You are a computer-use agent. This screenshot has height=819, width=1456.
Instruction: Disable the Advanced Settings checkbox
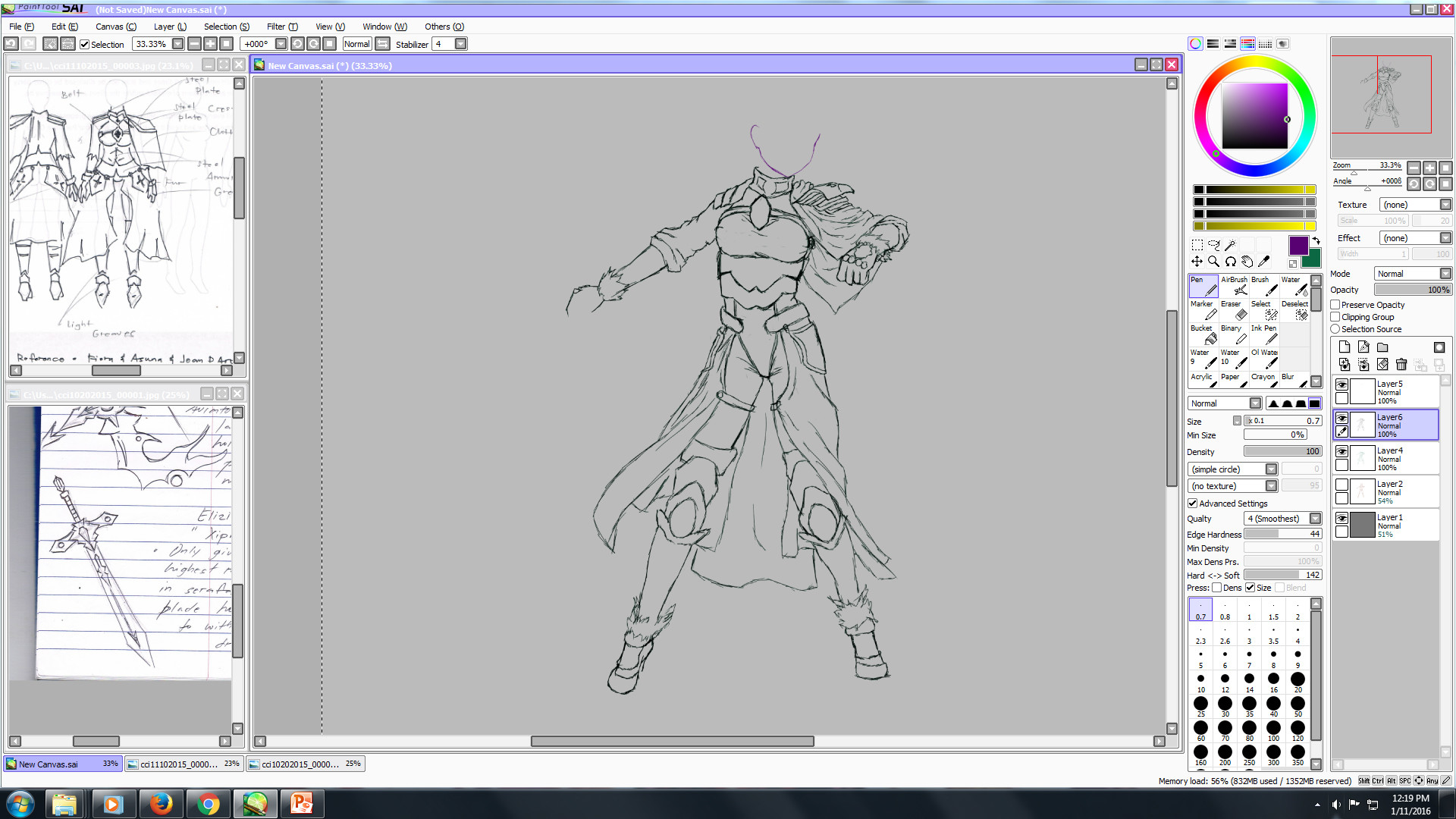(x=1192, y=503)
